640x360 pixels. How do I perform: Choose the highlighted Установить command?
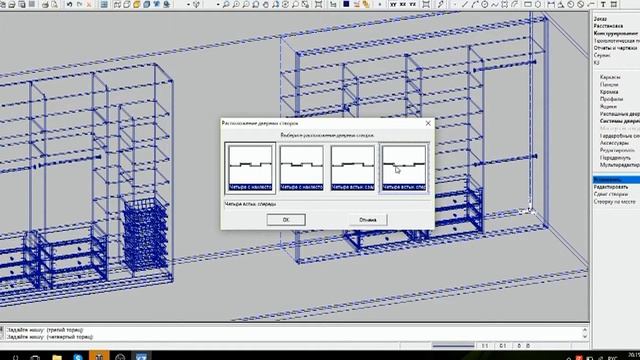[x=616, y=180]
